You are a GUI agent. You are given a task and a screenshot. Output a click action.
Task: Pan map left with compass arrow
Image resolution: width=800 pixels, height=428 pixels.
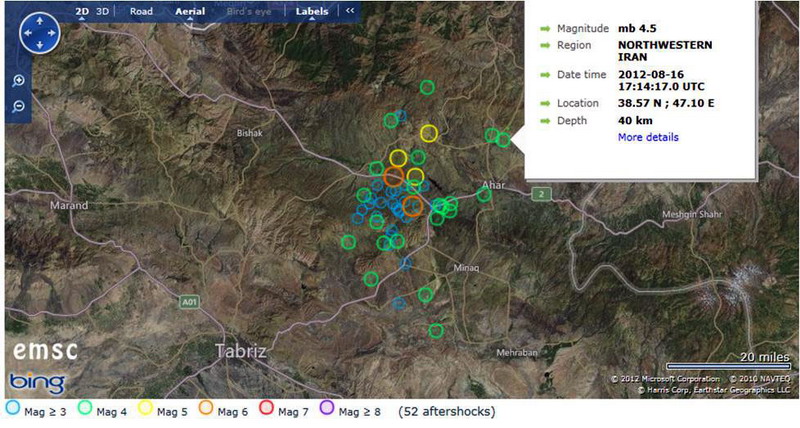(x=27, y=31)
